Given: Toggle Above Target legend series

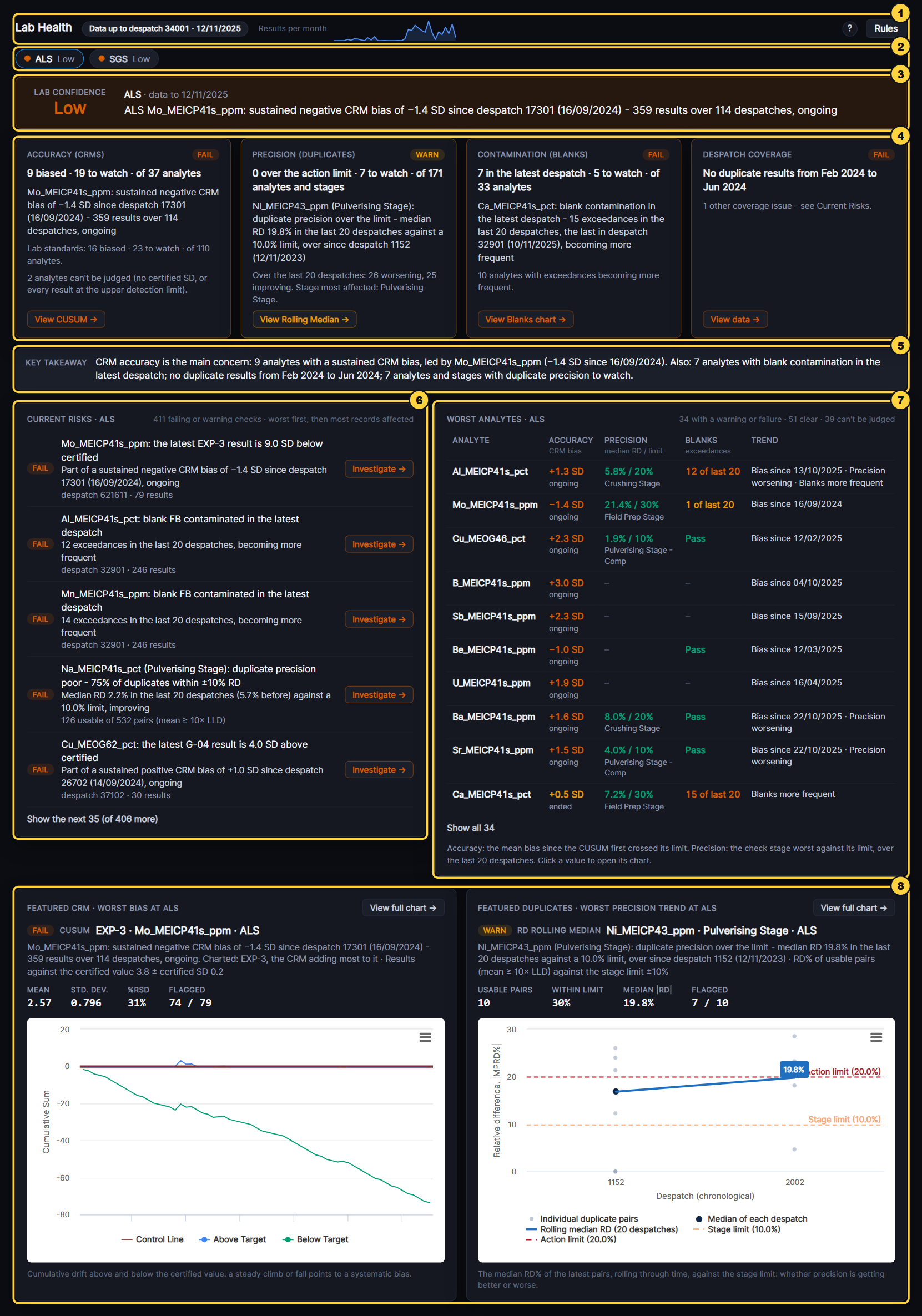Looking at the screenshot, I should click(232, 1239).
